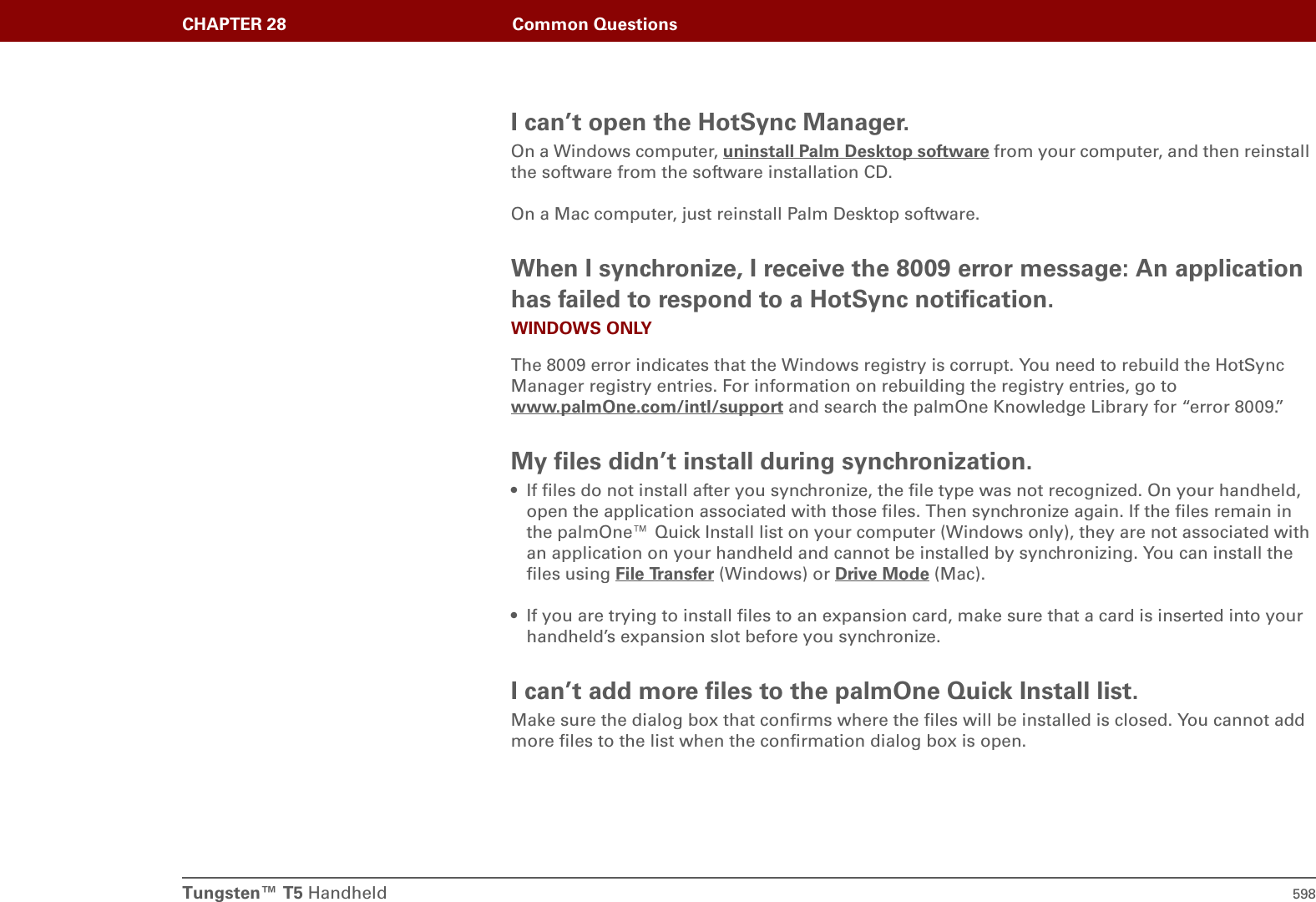Click the 'I can't open the HotSync Manager.' heading
This screenshot has width=1316, height=902.
coord(710,122)
